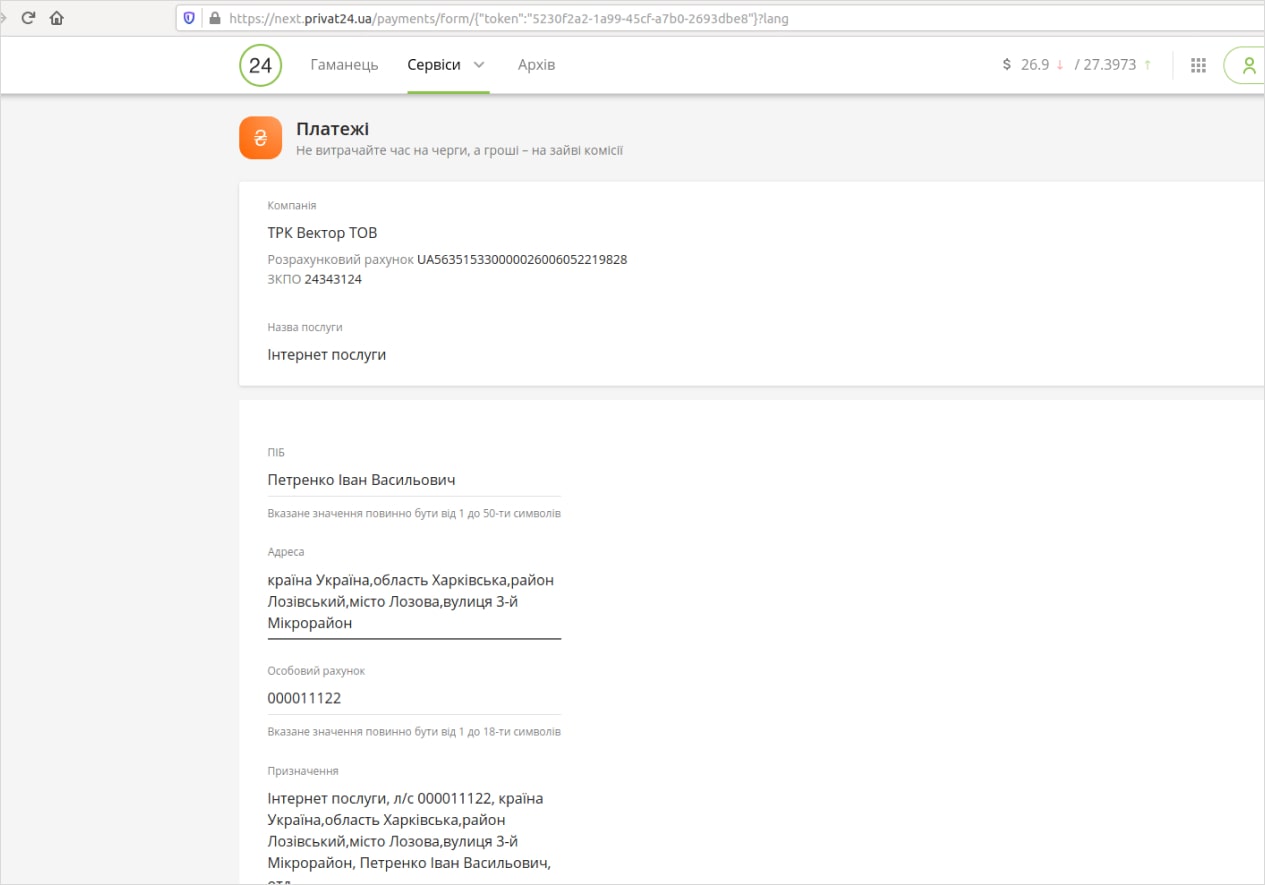This screenshot has width=1265, height=885.
Task: Click the Компанія label
Action: tap(292, 205)
